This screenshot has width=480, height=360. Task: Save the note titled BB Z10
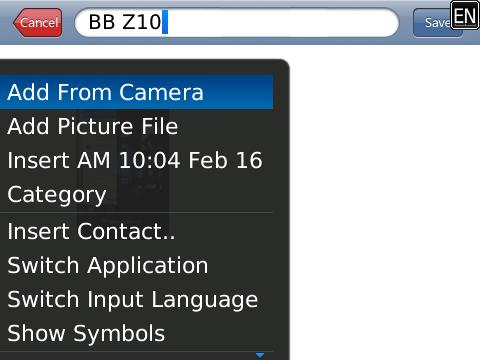pyautogui.click(x=432, y=23)
